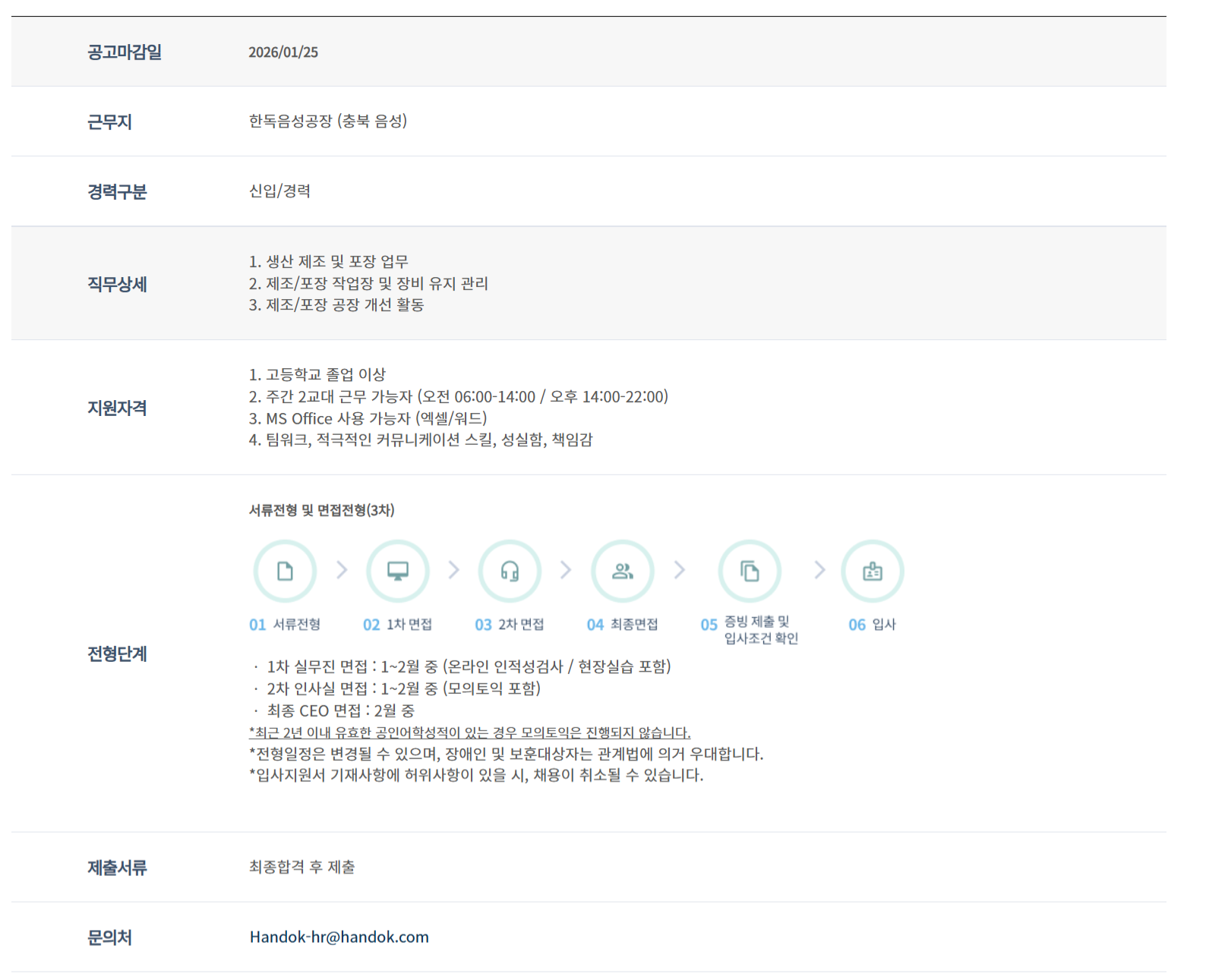Click the 서류전형 및 면접전형(3차) heading

pos(321,510)
